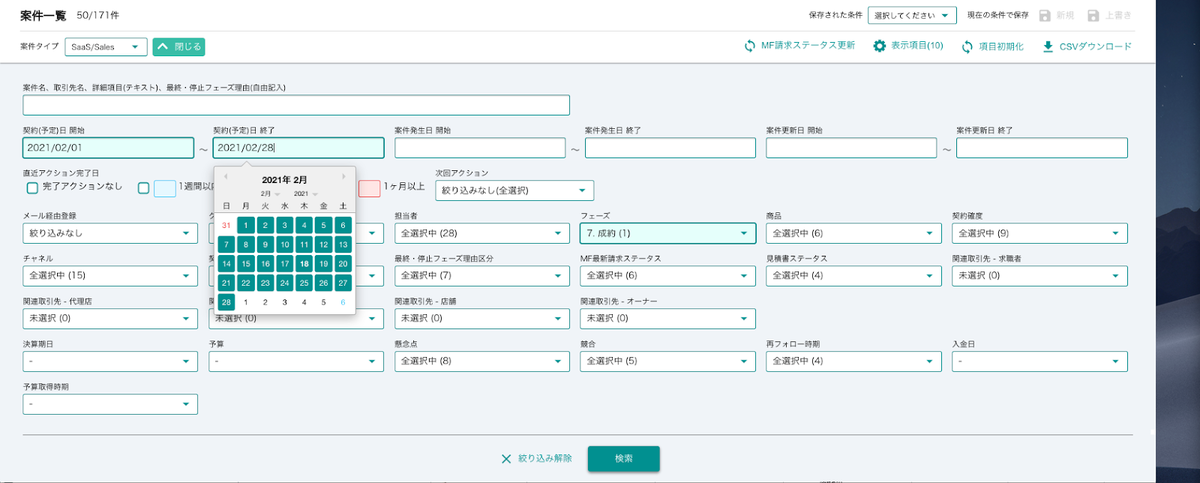Click the 上書き save icon
Viewport: 1200px width, 483px height.
point(1094,16)
